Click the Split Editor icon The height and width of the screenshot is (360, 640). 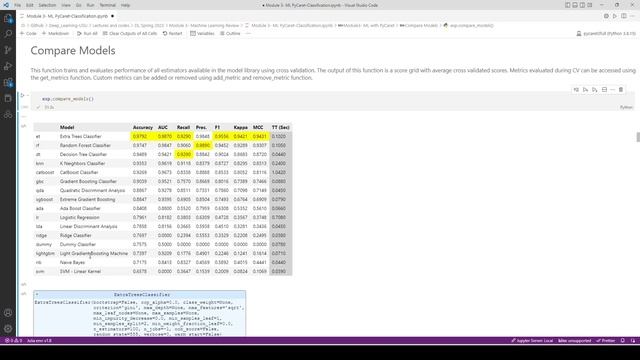[624, 16]
